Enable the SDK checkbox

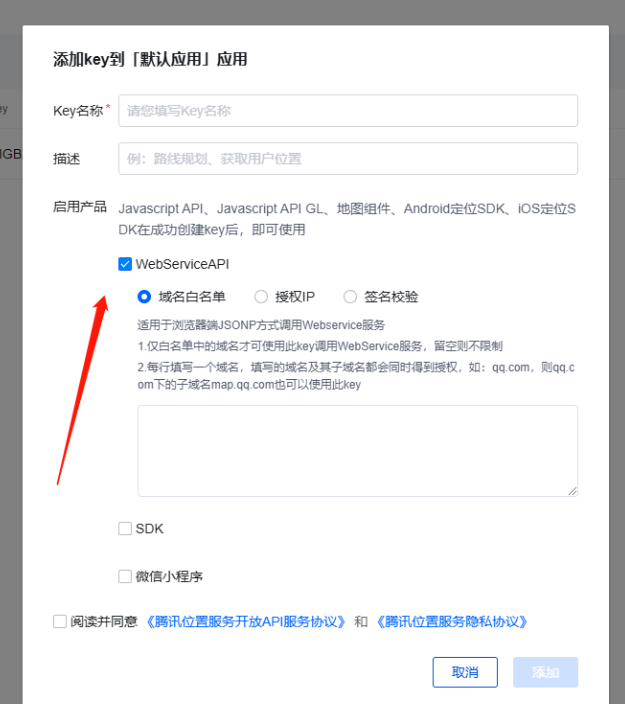[x=125, y=528]
